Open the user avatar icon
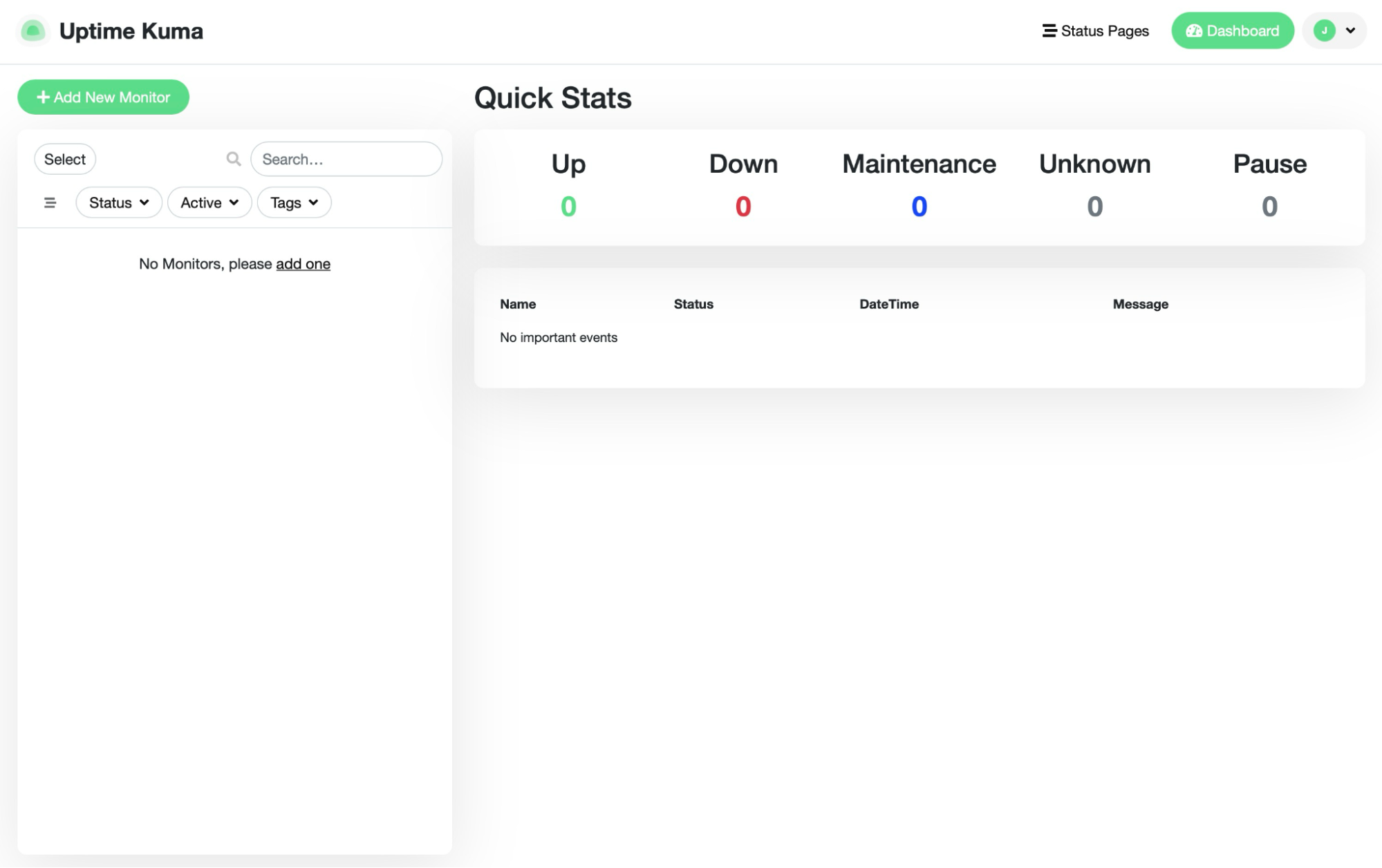This screenshot has width=1382, height=868. (x=1324, y=30)
